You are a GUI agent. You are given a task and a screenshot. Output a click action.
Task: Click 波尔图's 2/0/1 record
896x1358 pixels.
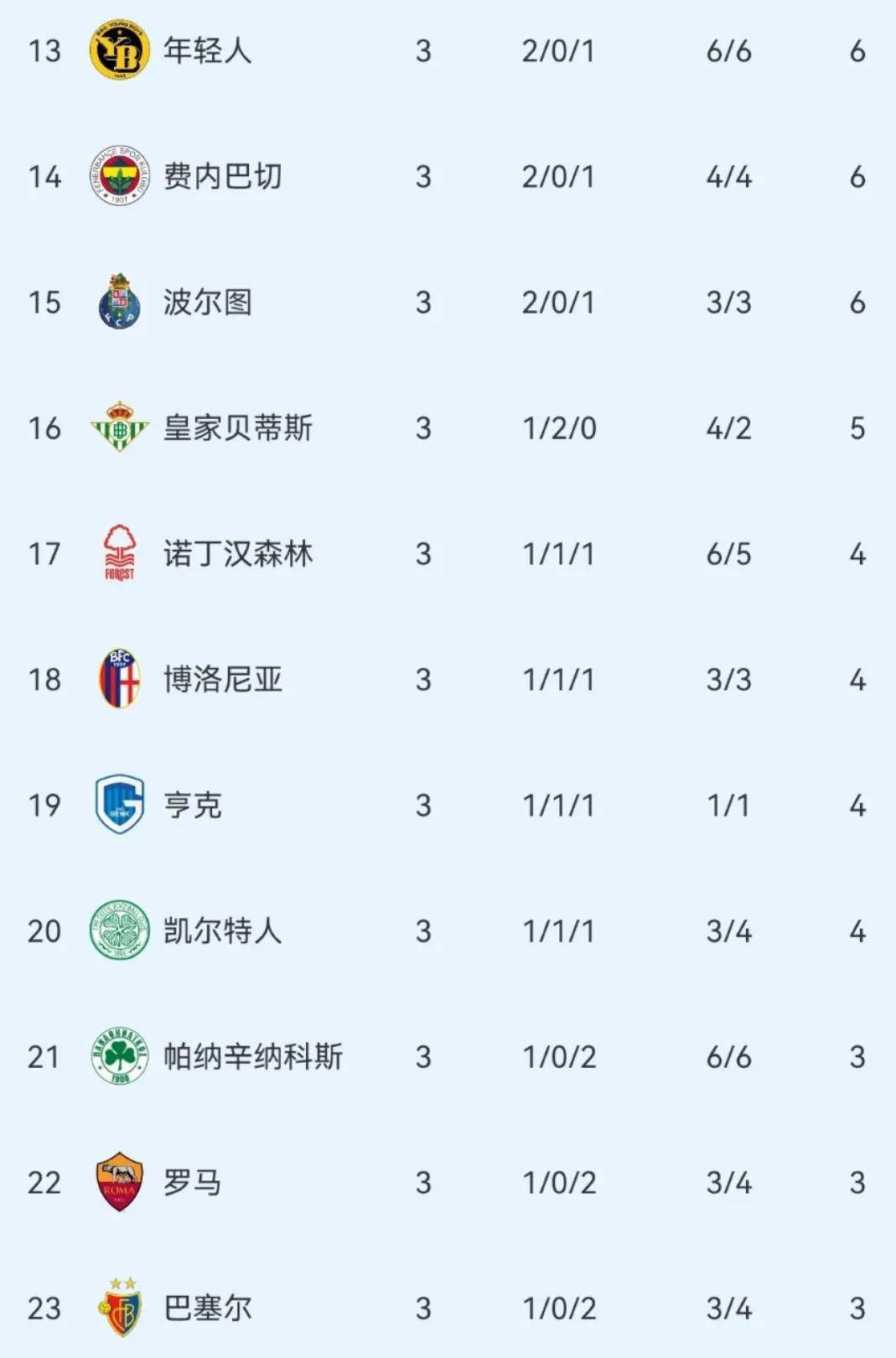tap(558, 302)
